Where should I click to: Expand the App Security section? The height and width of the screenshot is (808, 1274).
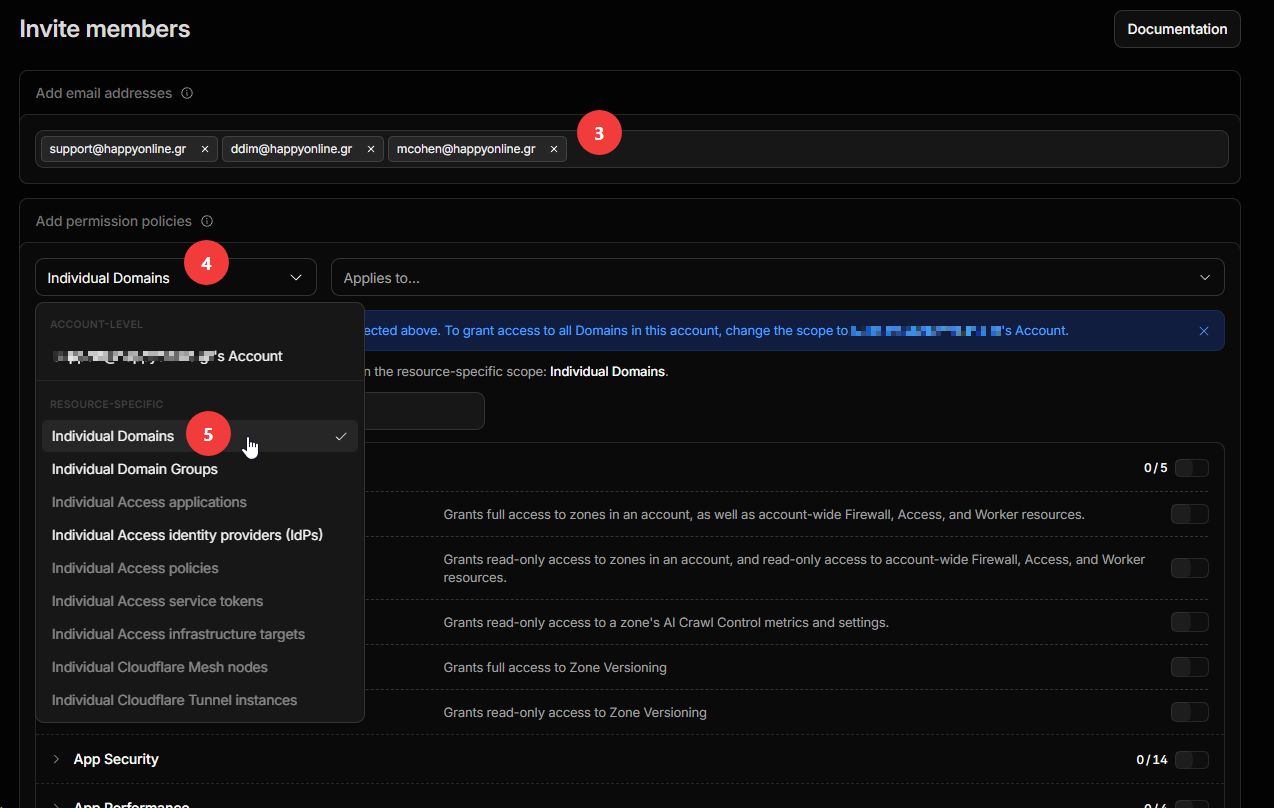tap(56, 759)
